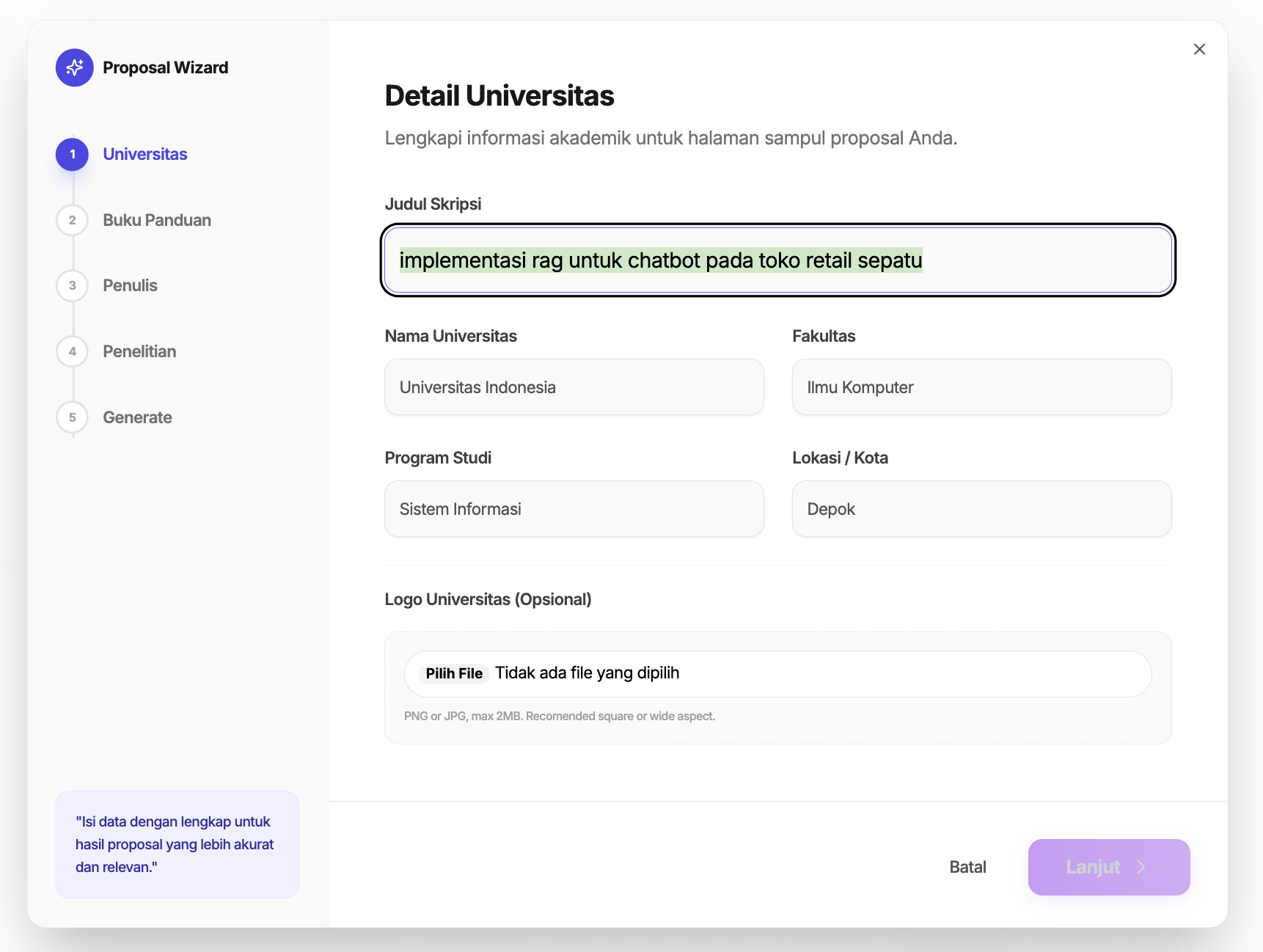
Task: Click the Judul Skripsi text field
Action: click(777, 260)
